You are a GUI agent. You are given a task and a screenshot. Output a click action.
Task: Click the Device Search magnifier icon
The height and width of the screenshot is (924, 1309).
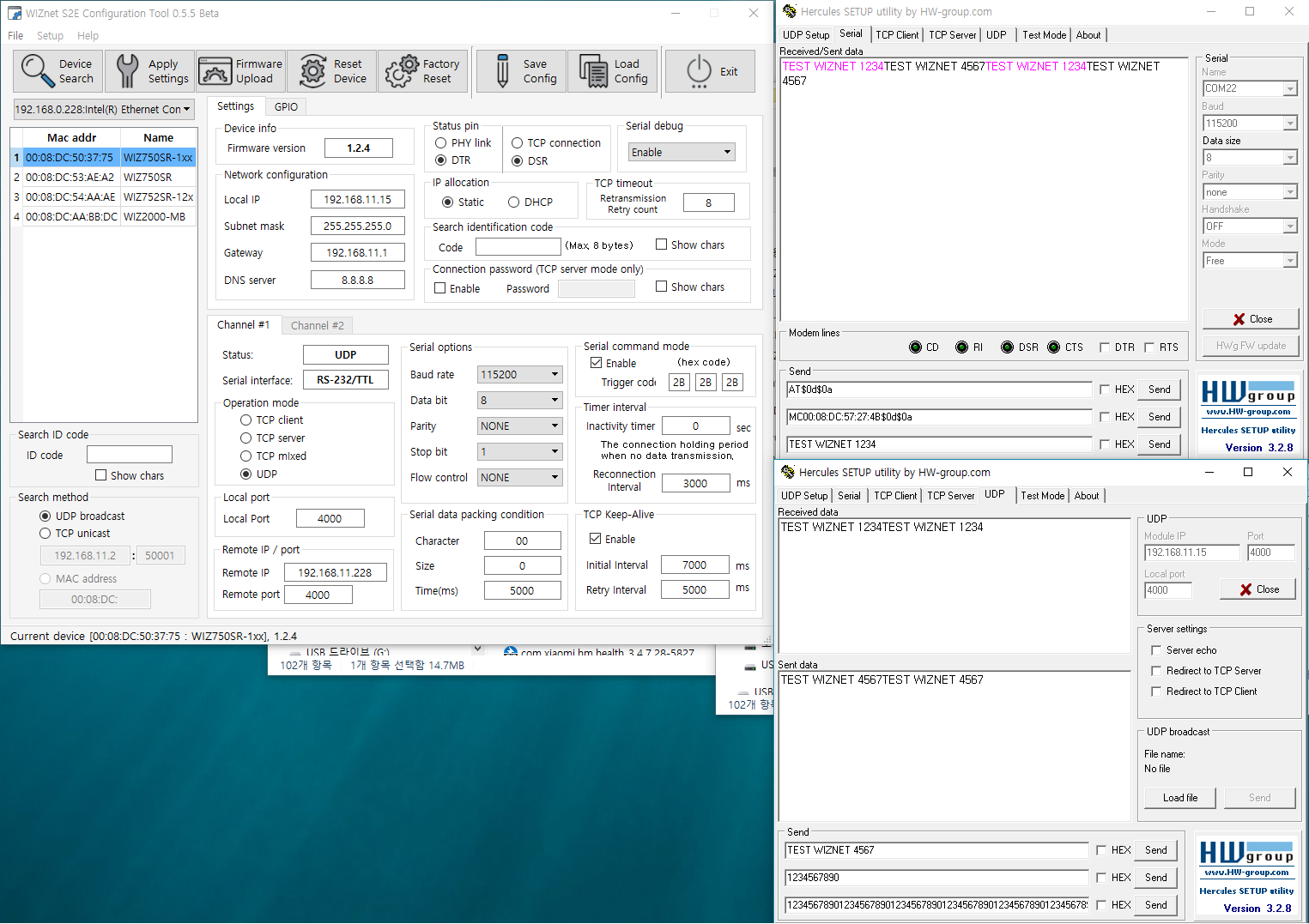pos(37,71)
